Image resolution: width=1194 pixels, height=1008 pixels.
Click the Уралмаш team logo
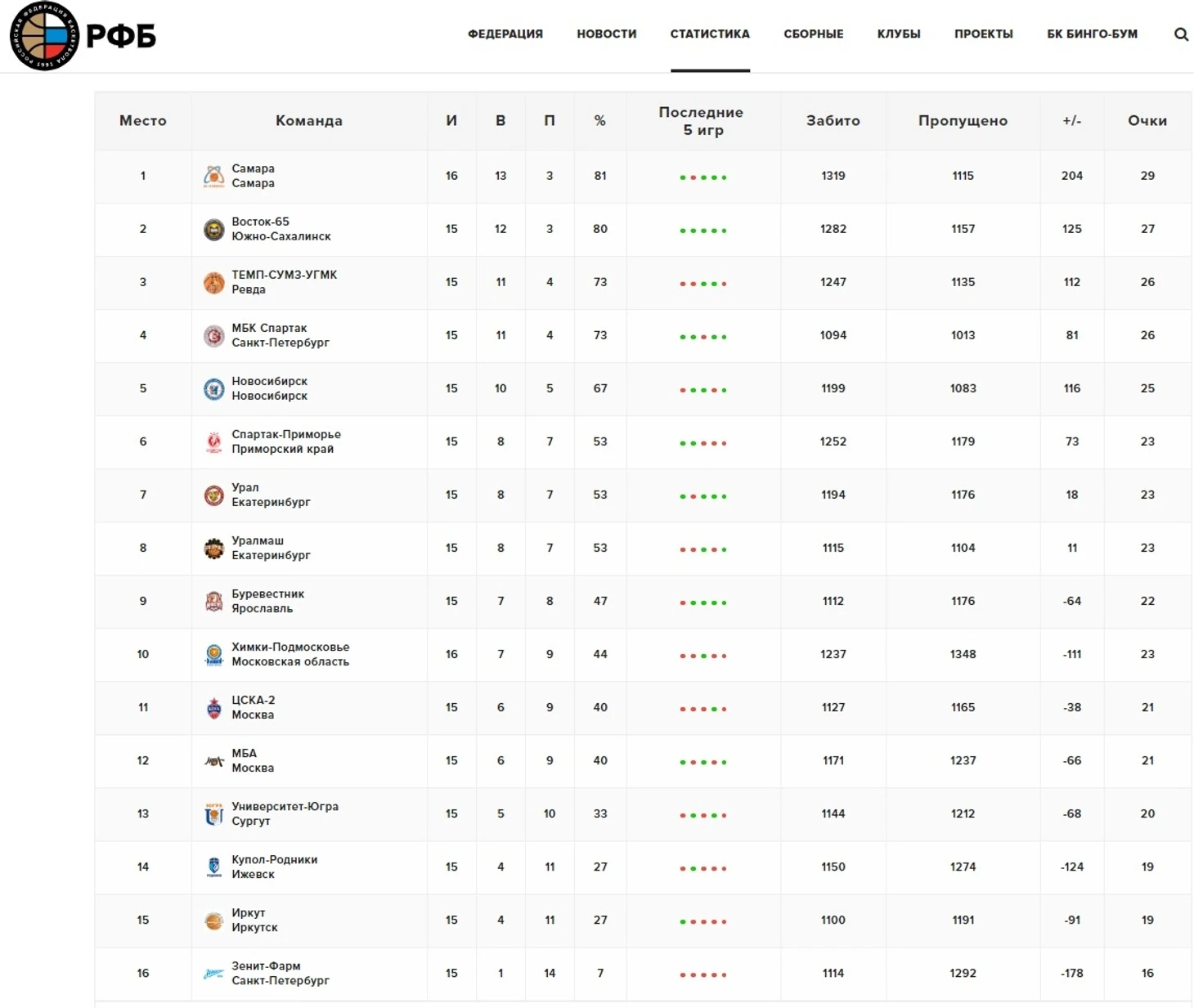213,548
